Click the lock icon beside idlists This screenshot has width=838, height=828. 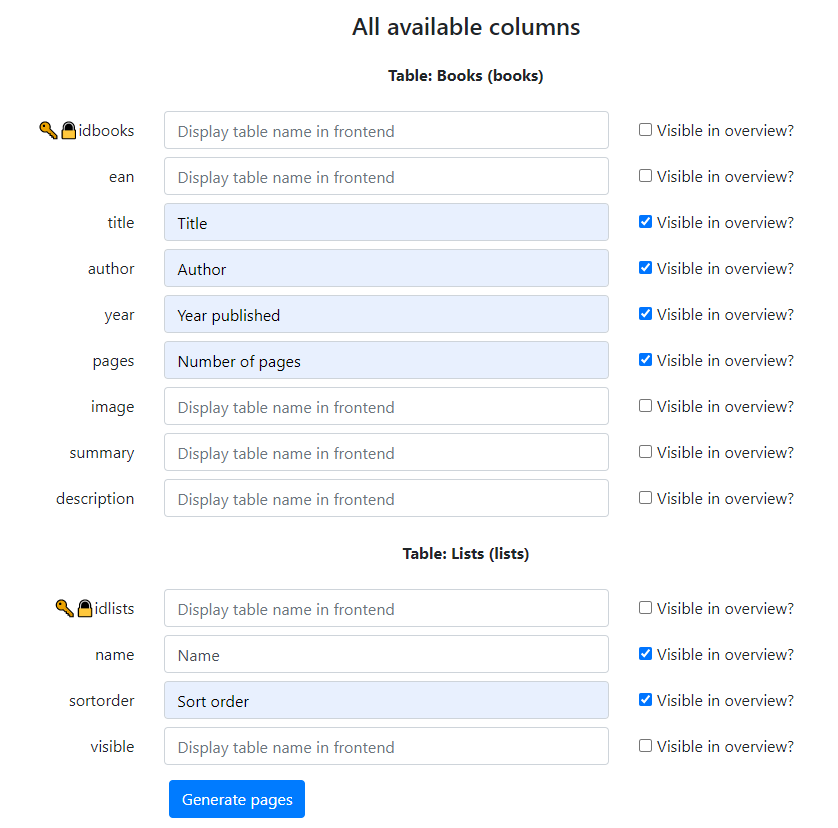pyautogui.click(x=85, y=608)
